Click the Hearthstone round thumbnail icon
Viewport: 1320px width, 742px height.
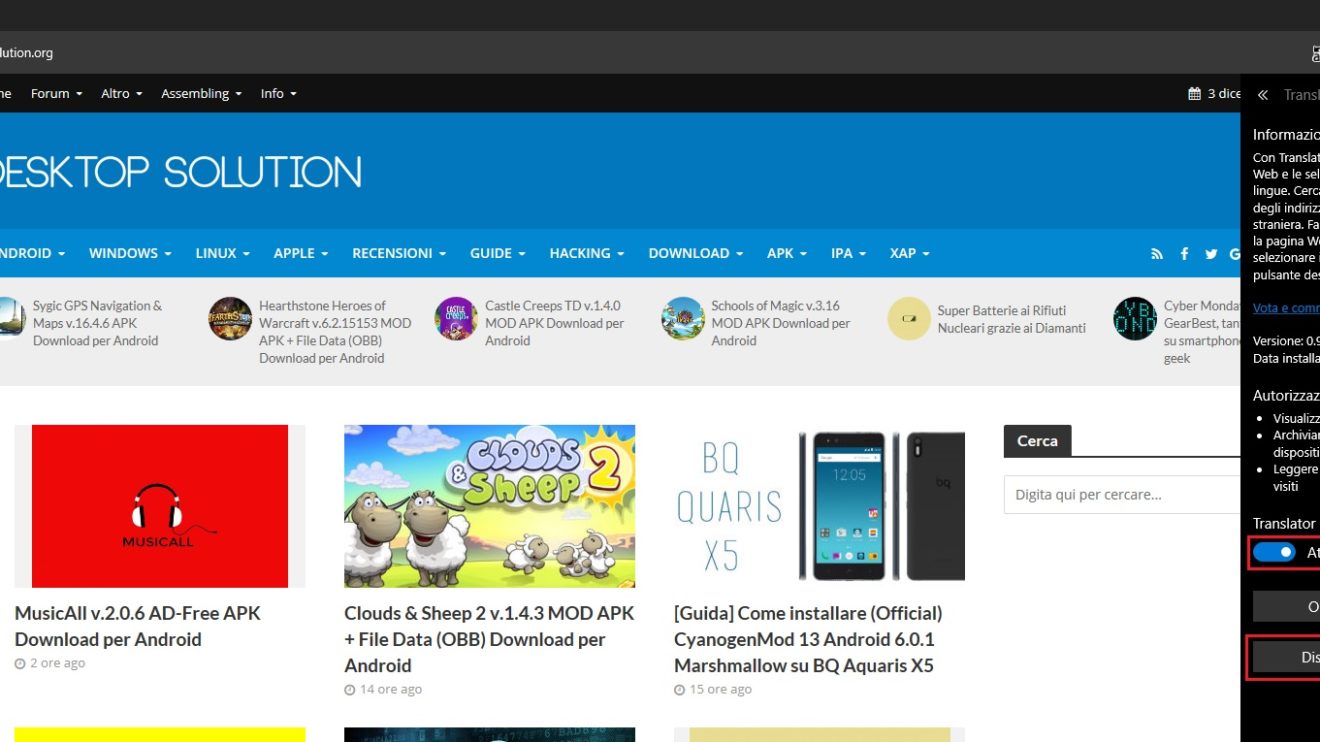click(x=230, y=319)
